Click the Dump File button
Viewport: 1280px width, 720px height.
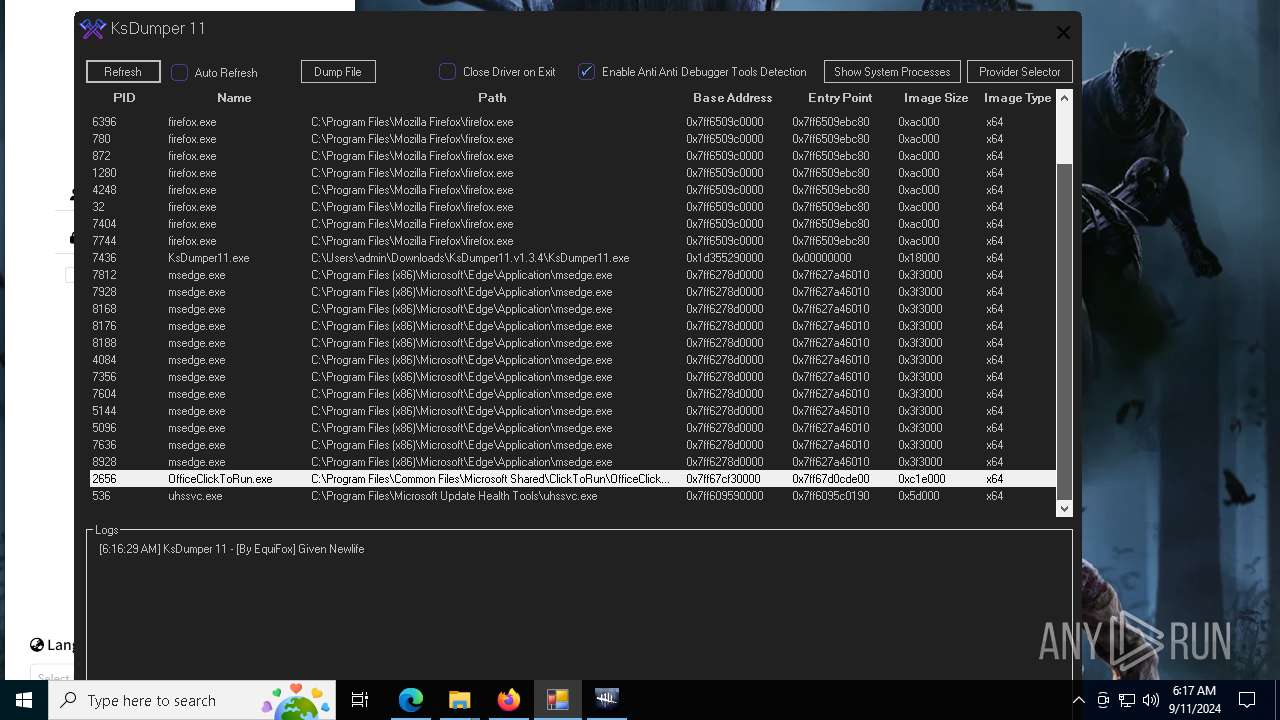[x=338, y=72]
